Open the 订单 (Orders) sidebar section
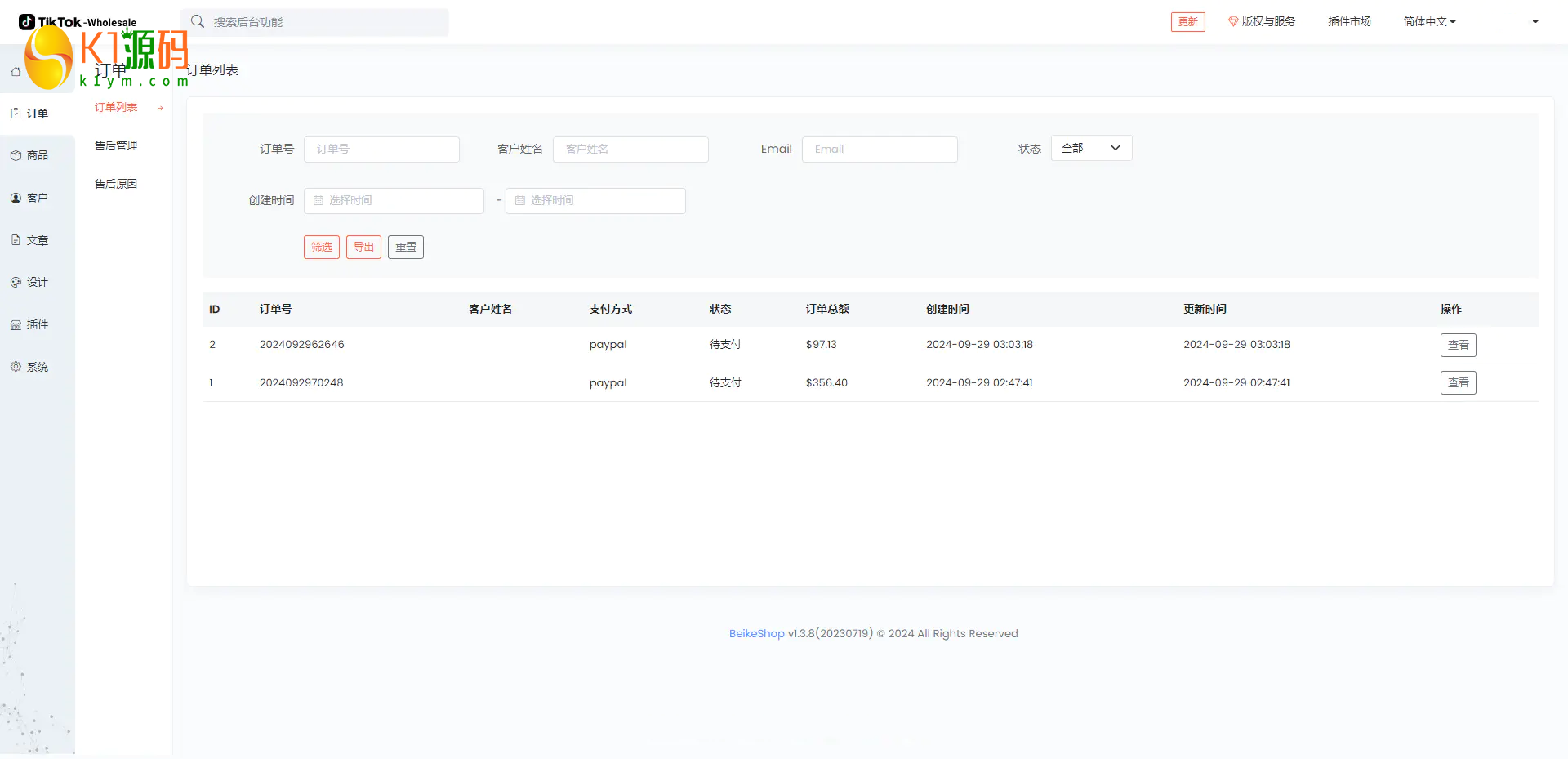Viewport: 1568px width, 759px height. pyautogui.click(x=30, y=114)
